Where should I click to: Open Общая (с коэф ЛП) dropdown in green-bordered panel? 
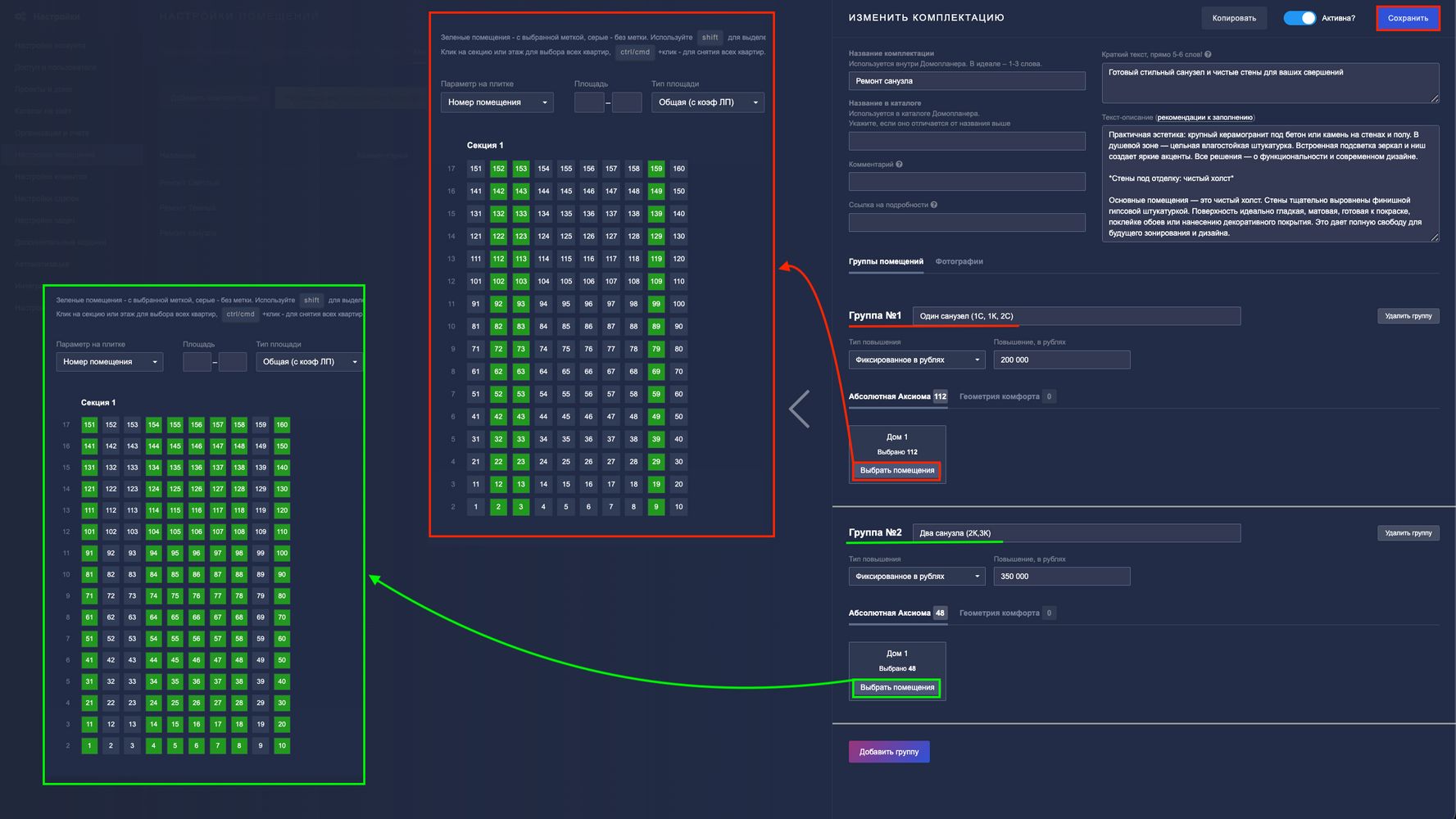[x=309, y=362]
